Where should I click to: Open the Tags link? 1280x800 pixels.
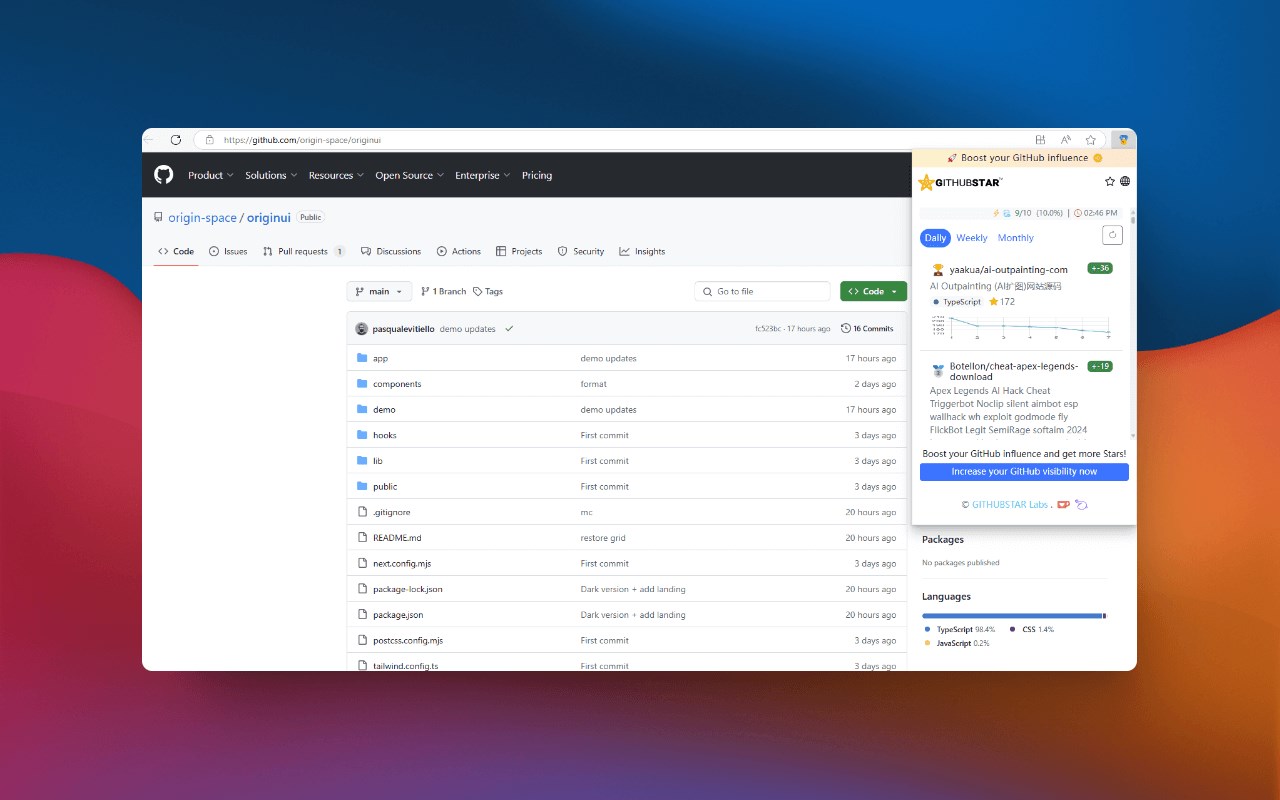[488, 291]
